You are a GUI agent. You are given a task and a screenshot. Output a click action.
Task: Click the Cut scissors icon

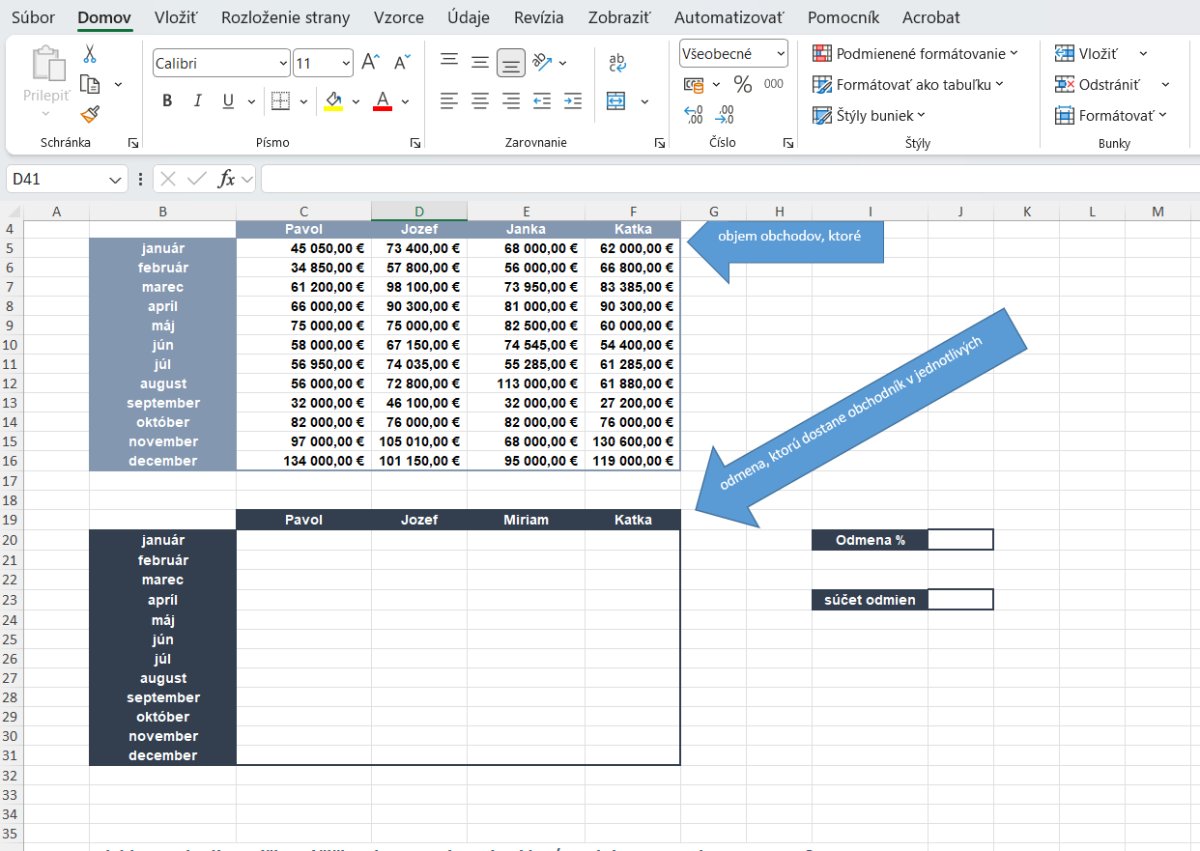[90, 54]
